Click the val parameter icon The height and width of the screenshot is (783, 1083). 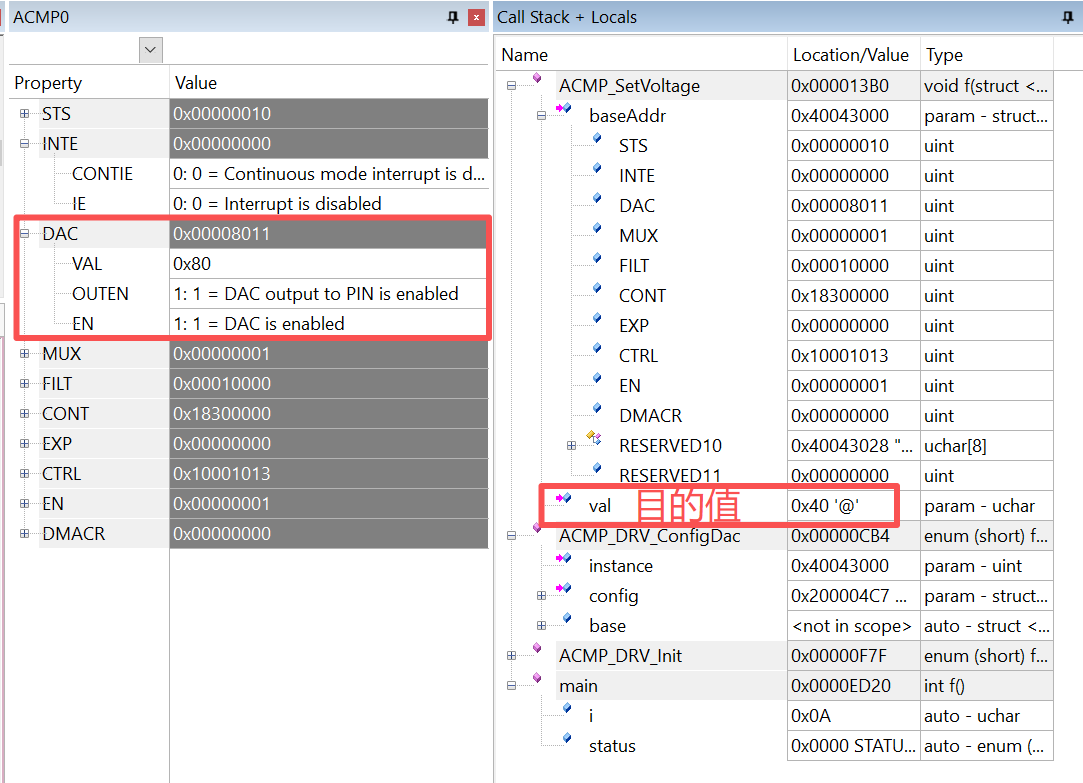point(563,498)
